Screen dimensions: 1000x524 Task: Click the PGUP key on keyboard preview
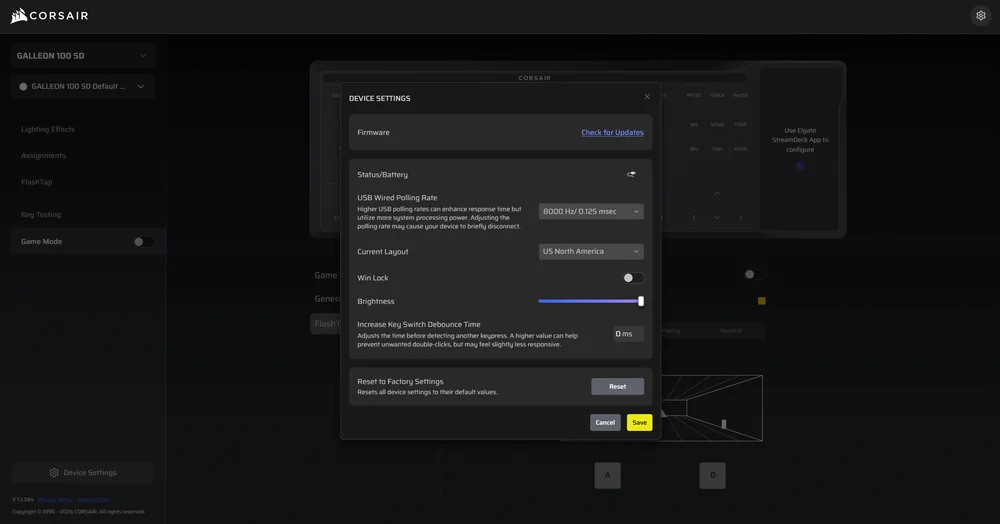(740, 125)
